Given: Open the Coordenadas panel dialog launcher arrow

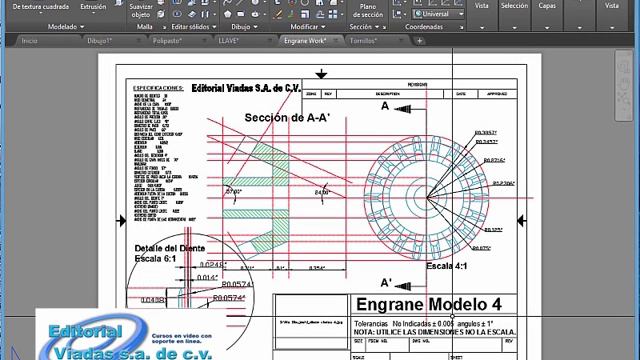Looking at the screenshot, I should [462, 28].
